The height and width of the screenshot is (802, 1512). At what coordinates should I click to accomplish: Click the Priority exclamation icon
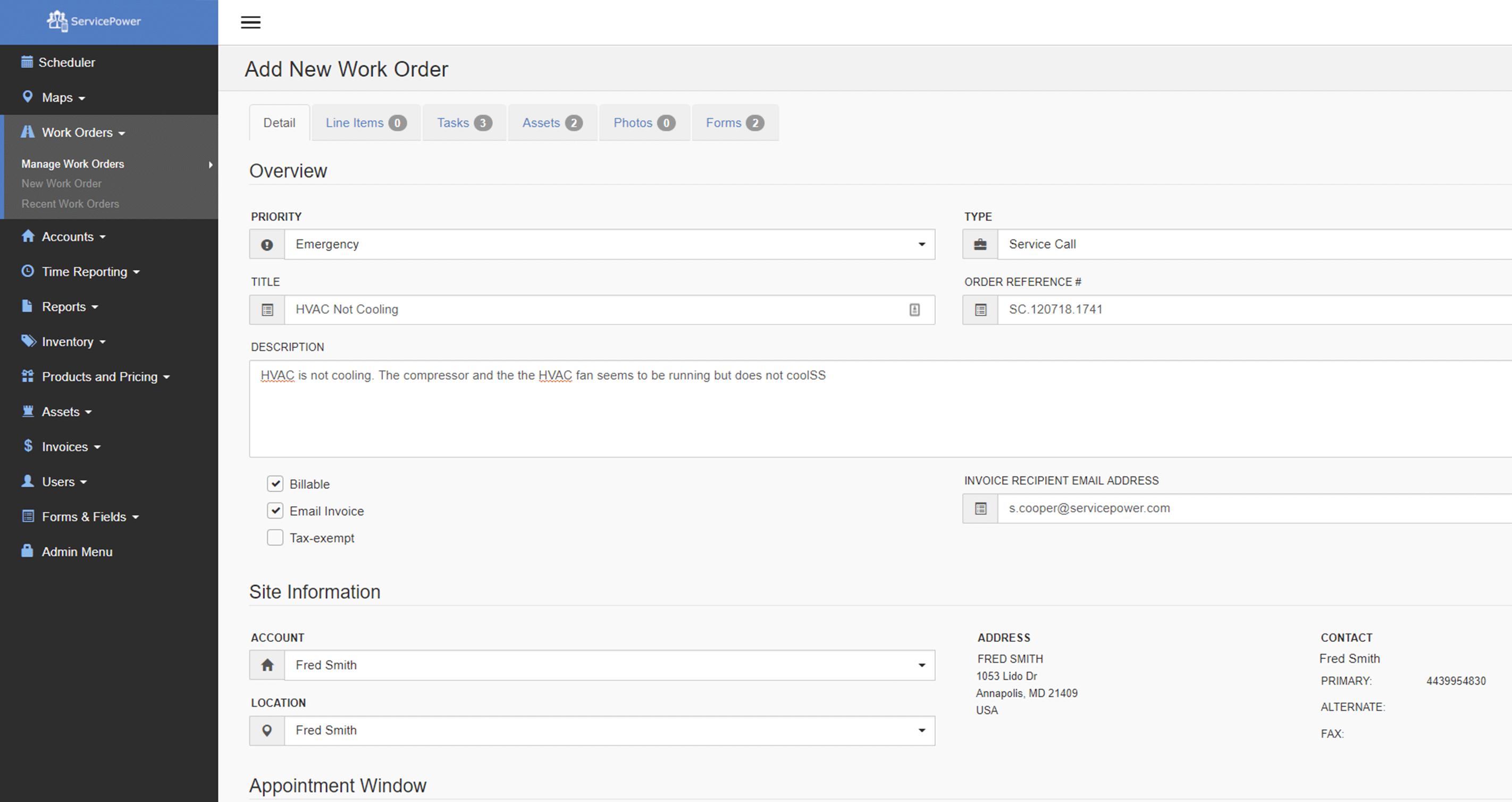(x=267, y=245)
